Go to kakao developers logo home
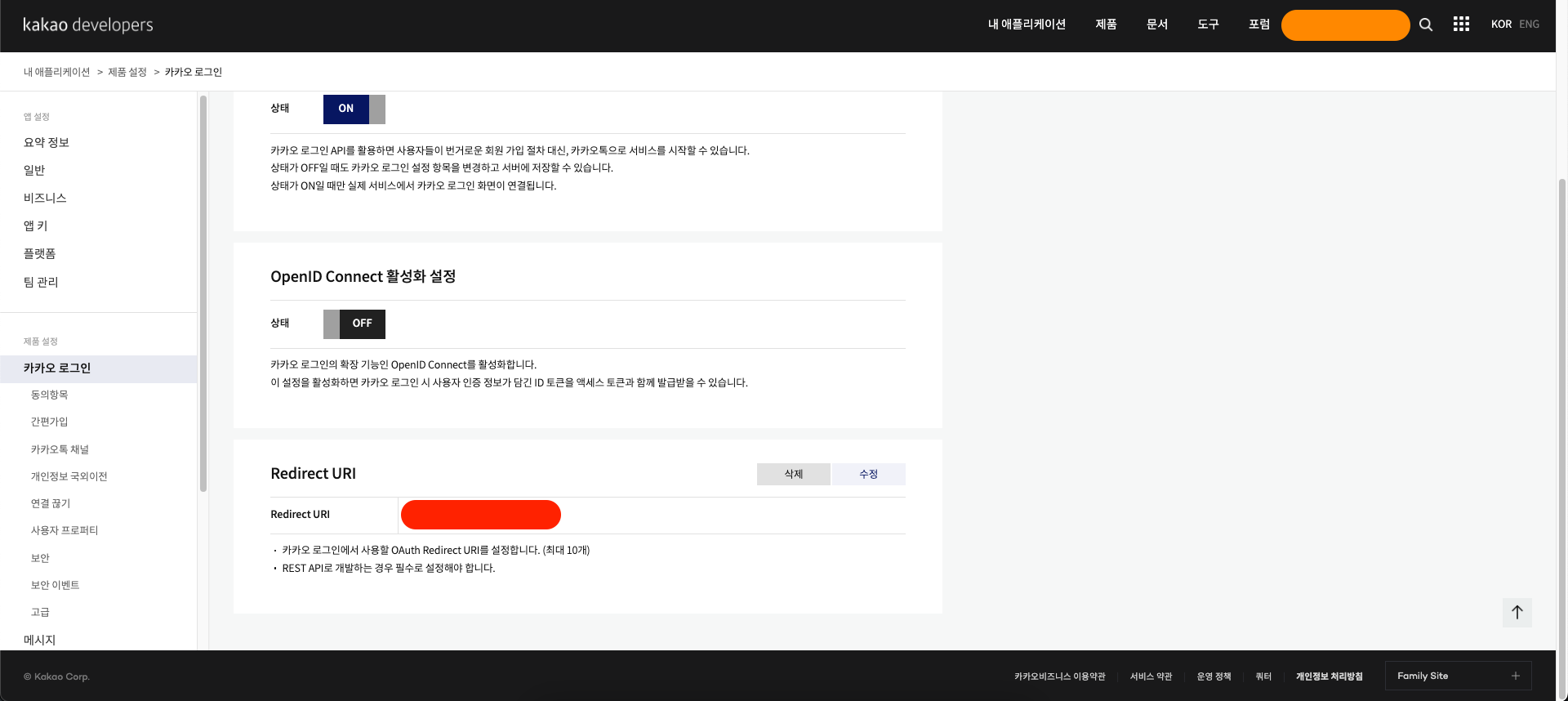Screen dimensions: 1568x701 88,25
